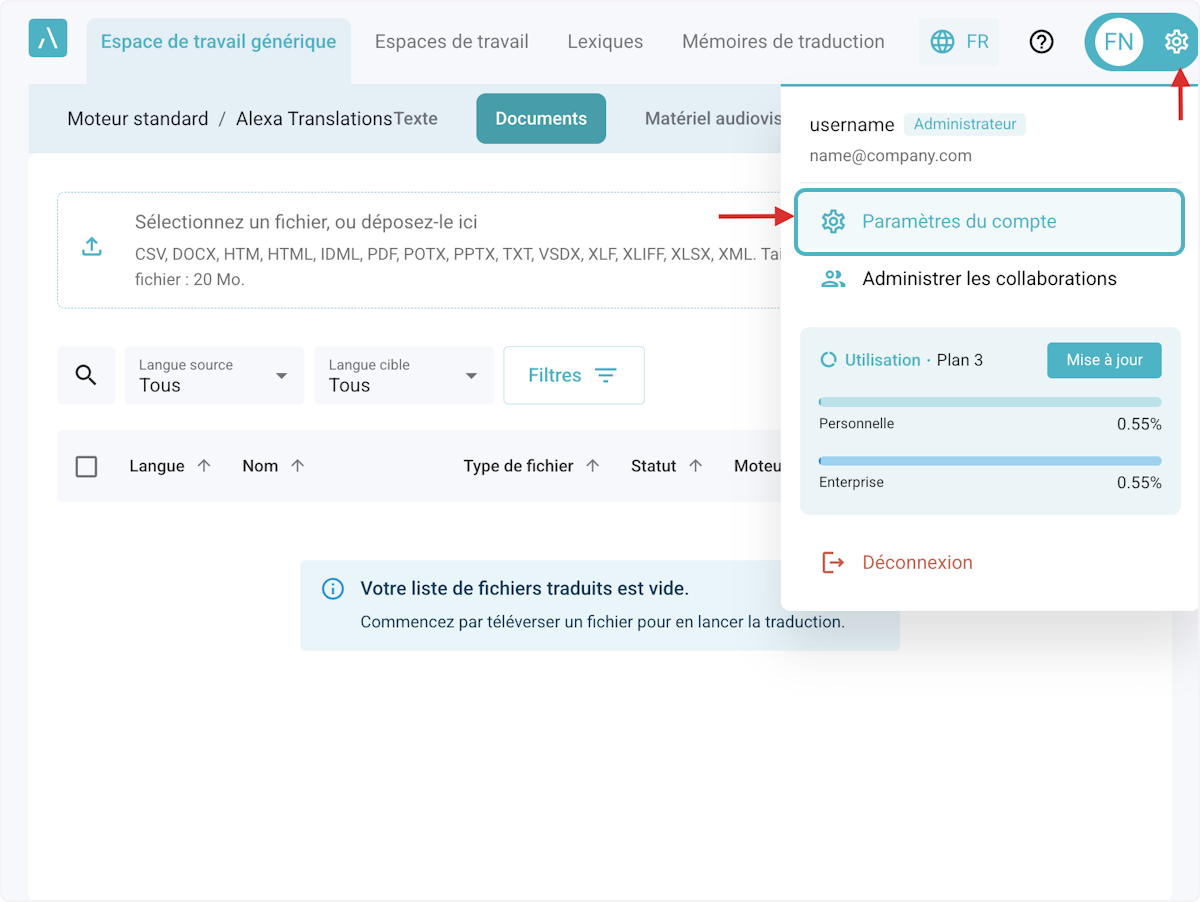This screenshot has height=902, width=1200.
Task: Click Déconnexion to log out
Action: (x=917, y=563)
